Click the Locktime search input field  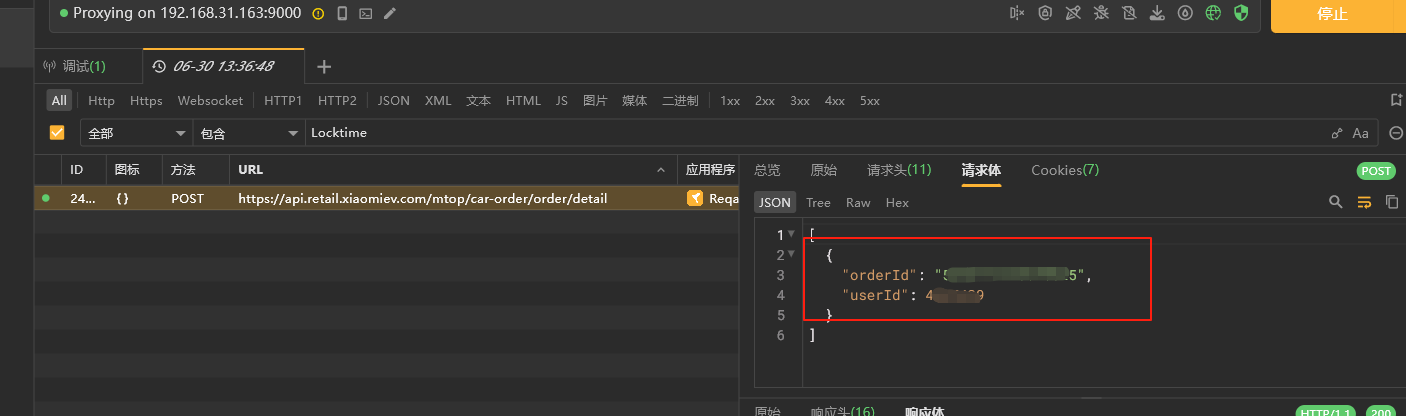tap(815, 132)
